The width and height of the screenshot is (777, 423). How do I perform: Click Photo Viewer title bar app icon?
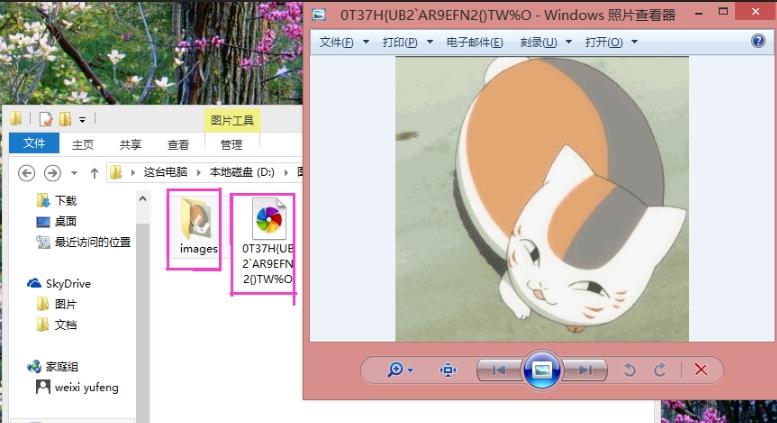point(319,15)
